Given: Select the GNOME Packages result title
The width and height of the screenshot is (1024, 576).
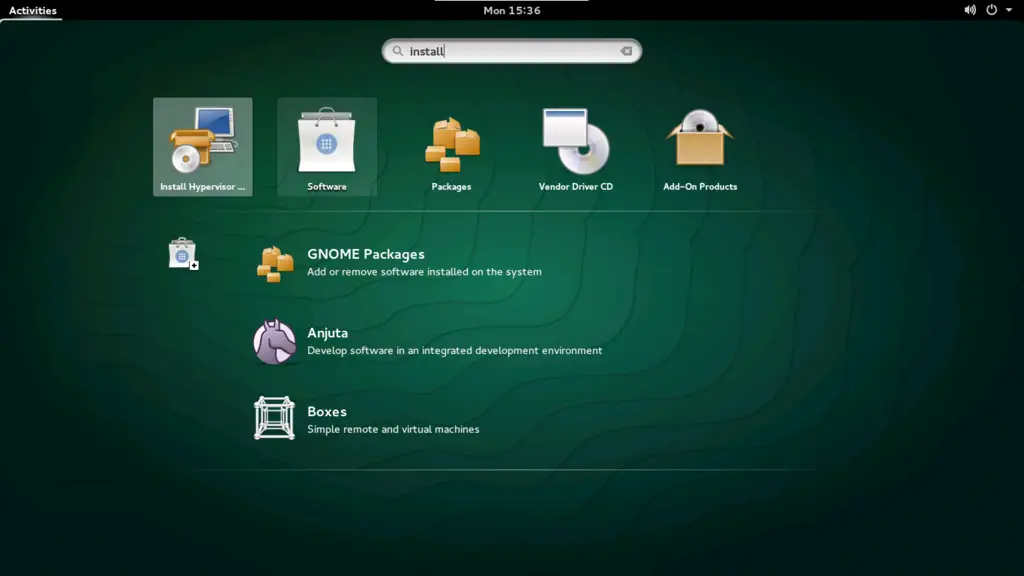Looking at the screenshot, I should (366, 254).
